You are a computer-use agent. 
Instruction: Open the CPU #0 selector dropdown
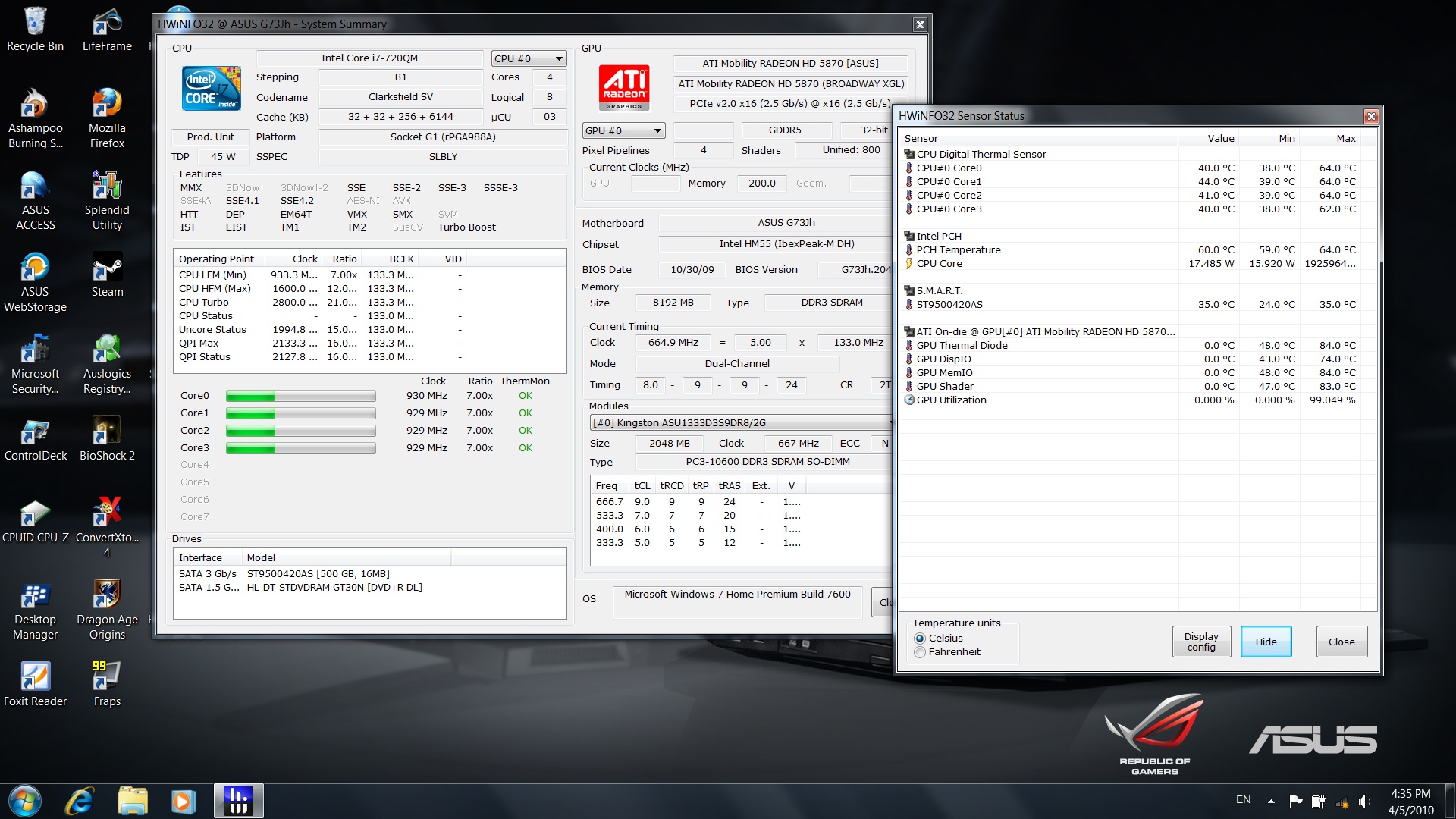[529, 58]
